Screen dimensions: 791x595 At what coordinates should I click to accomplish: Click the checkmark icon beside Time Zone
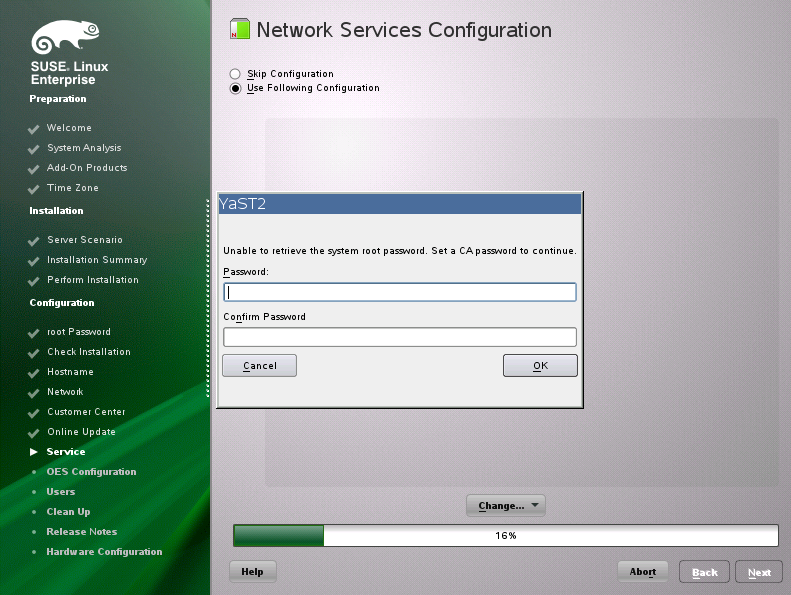tap(33, 189)
